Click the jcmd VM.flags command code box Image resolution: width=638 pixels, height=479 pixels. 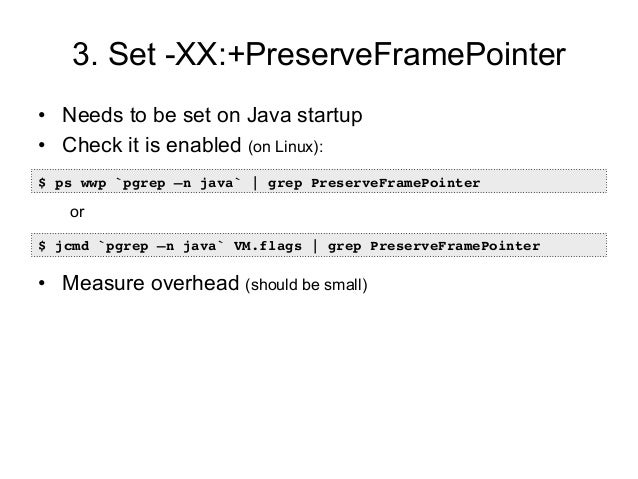319,245
